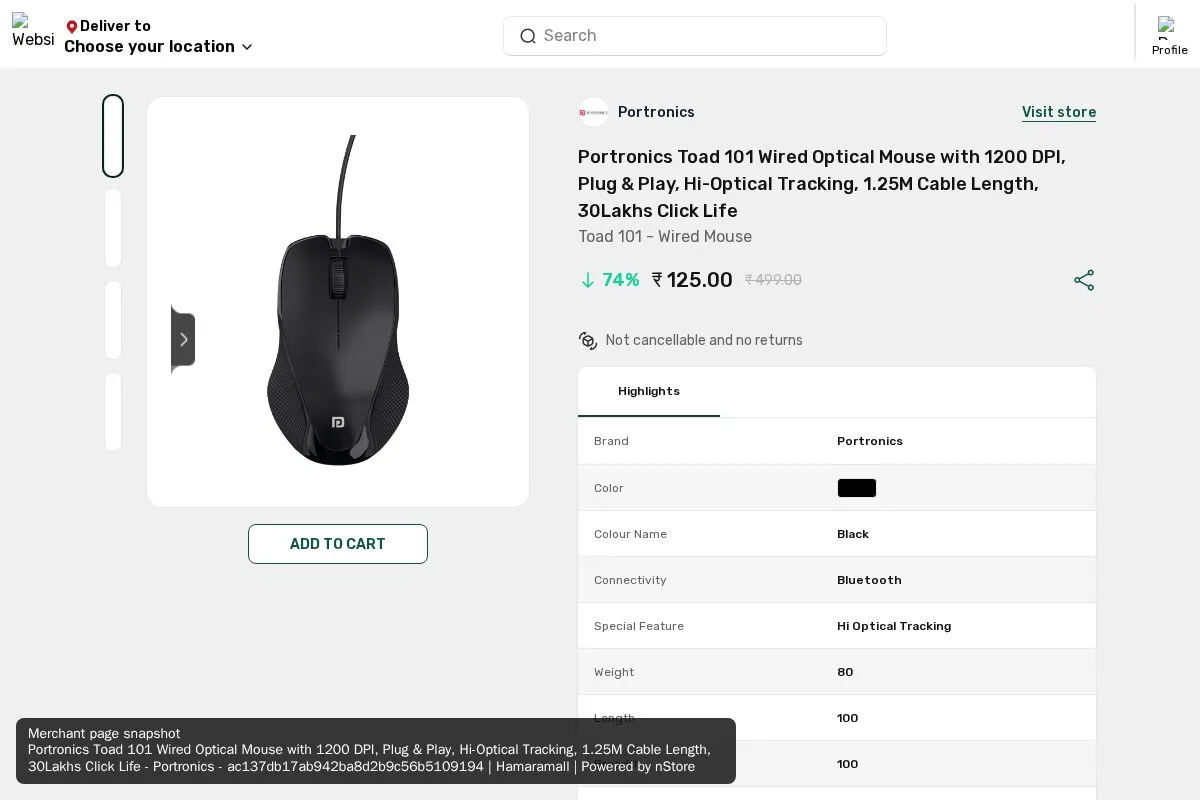
Task: Click the Add to Cart button
Action: [338, 544]
